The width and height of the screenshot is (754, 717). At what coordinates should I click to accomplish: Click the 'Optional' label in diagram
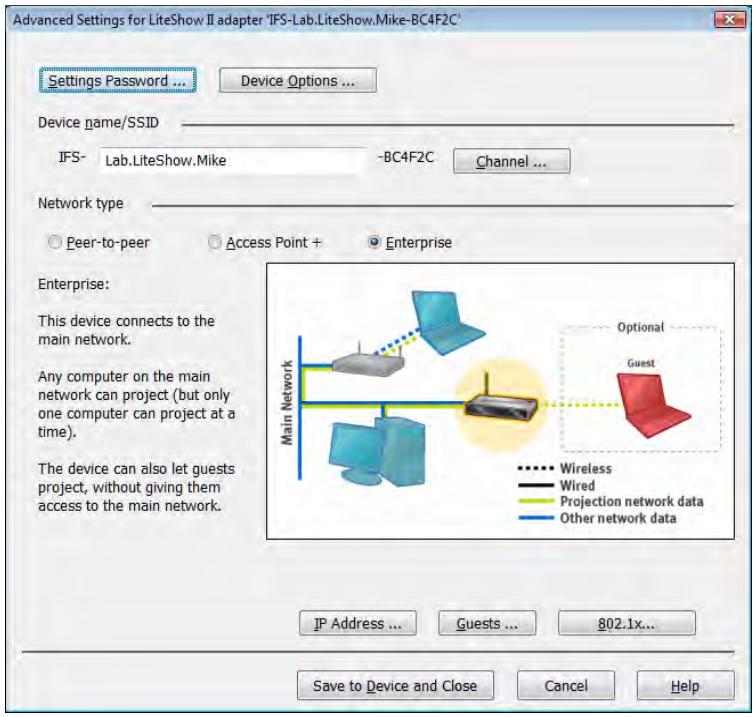coord(641,327)
